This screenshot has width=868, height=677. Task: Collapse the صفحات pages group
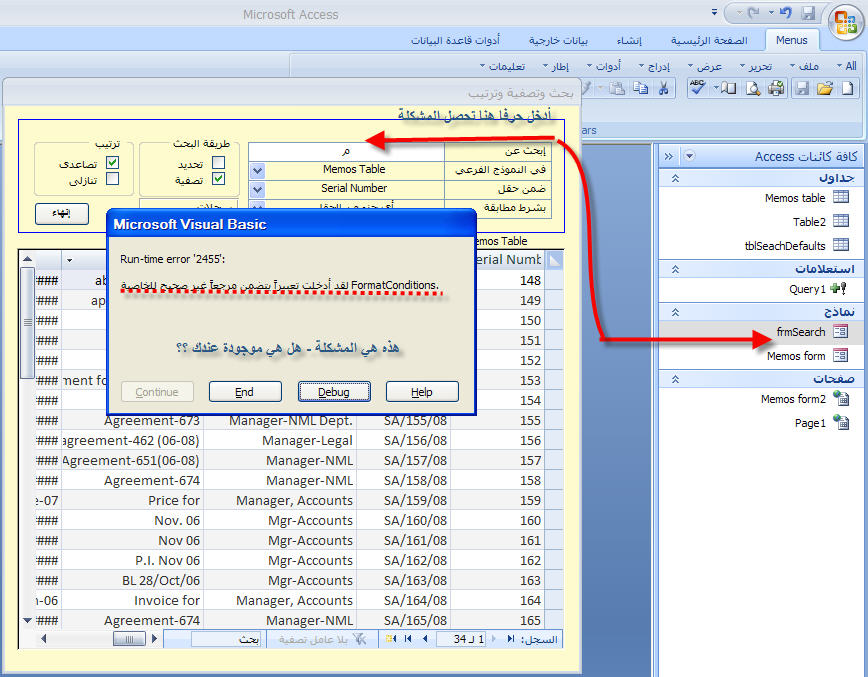675,379
